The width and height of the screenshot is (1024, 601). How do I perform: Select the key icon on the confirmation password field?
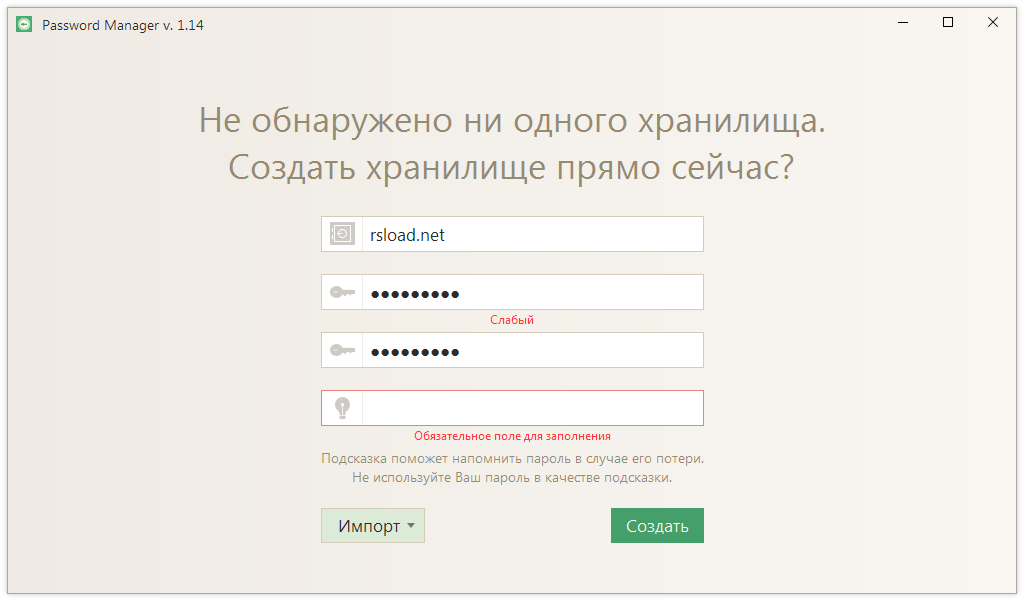click(341, 349)
